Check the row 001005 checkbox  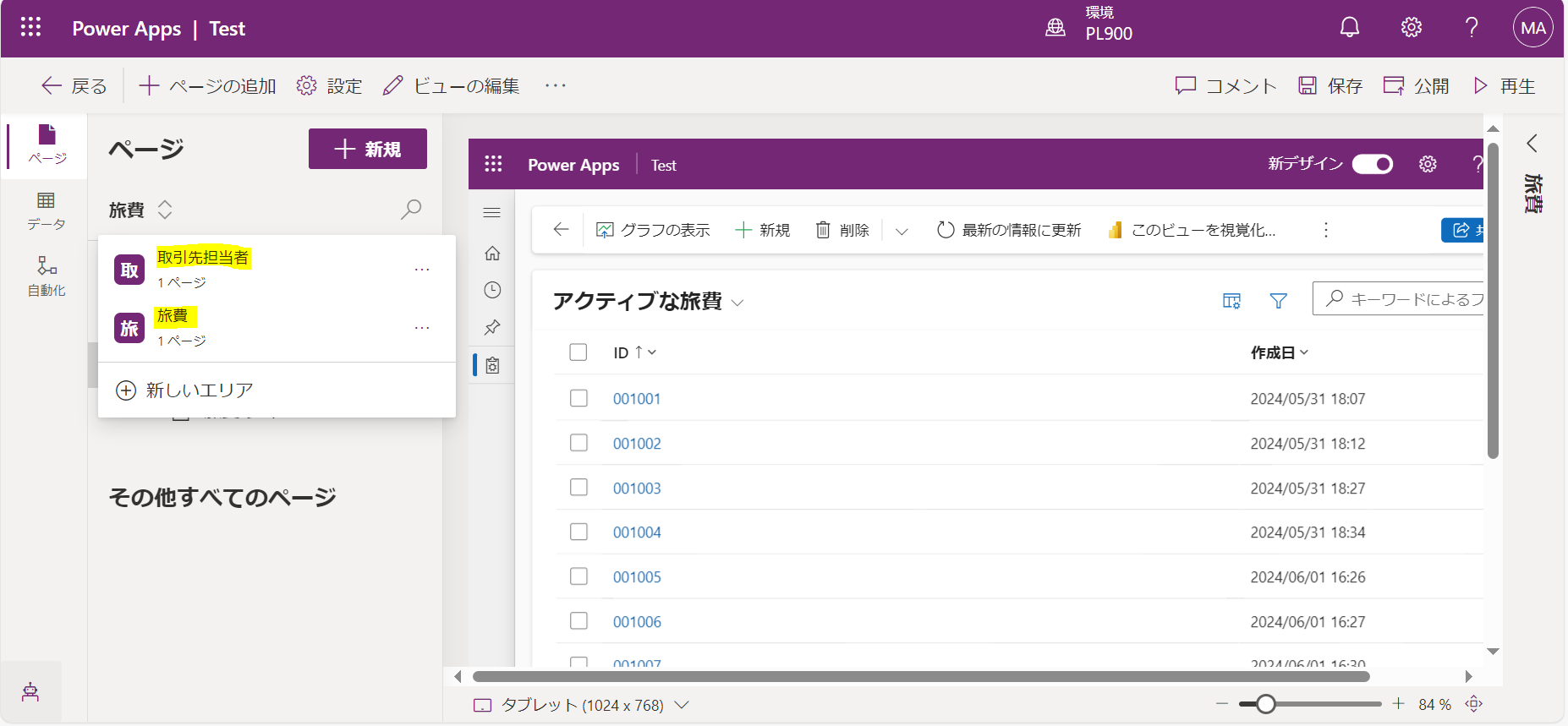coord(578,576)
